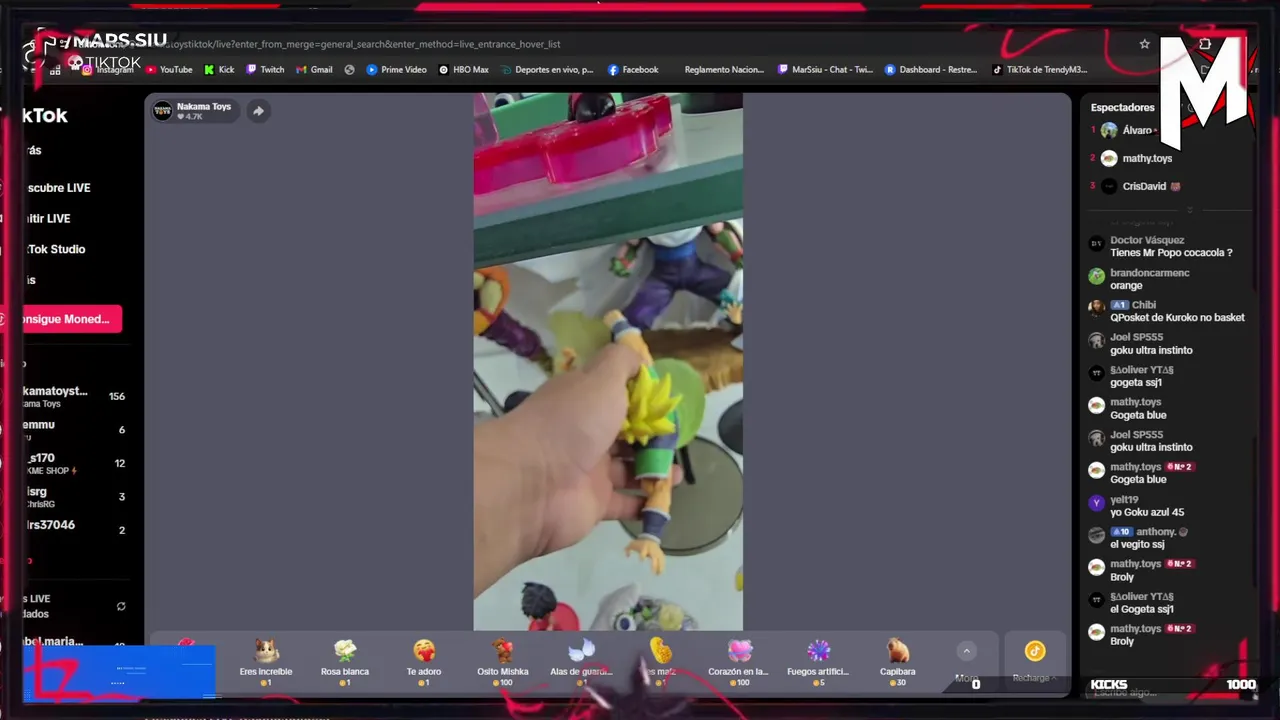Expand more gifts with the More arrow
1280x720 pixels.
966,651
